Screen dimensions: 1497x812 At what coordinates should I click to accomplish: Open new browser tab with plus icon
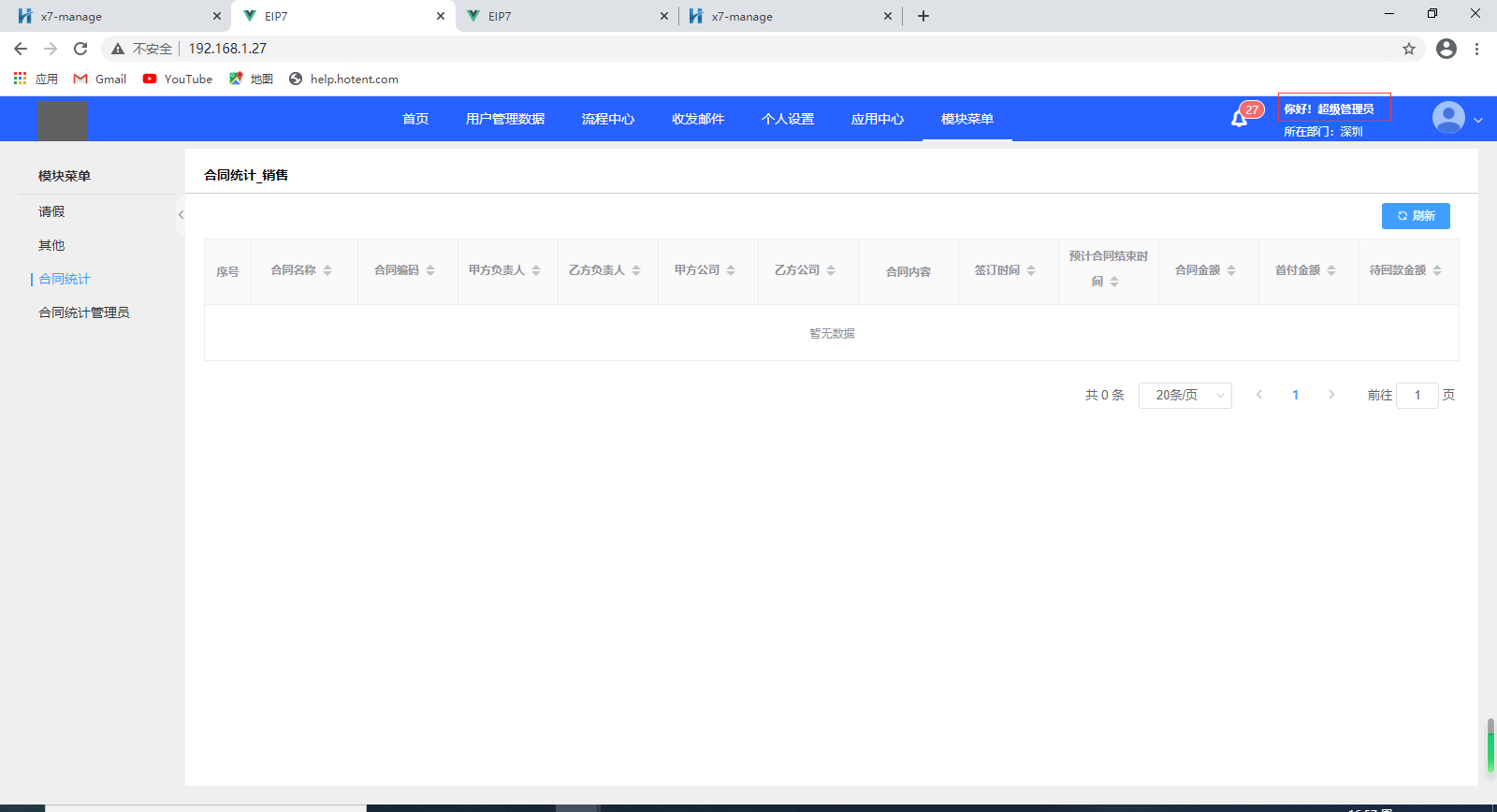923,16
